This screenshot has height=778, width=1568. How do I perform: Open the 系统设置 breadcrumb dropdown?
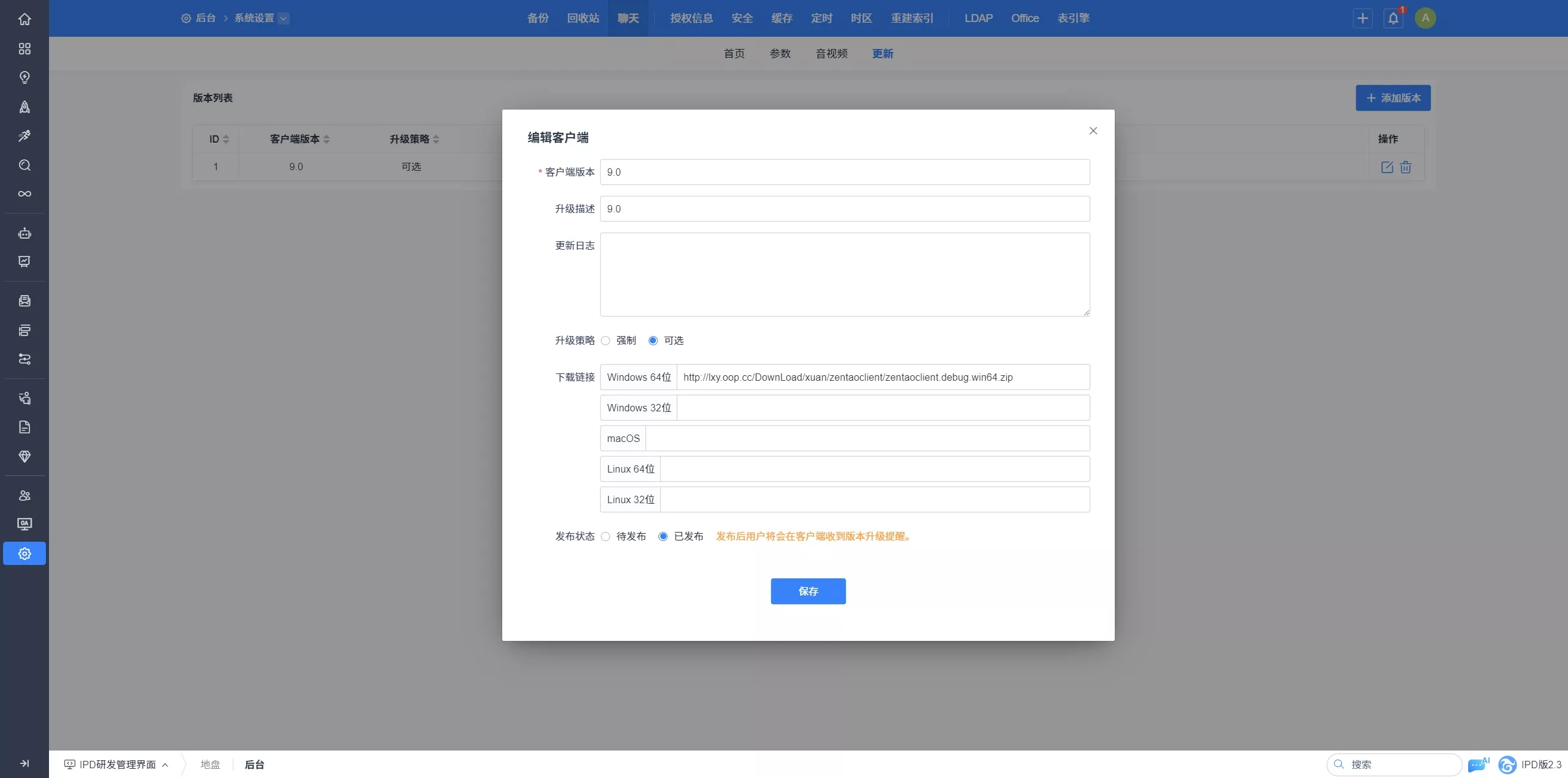click(283, 18)
